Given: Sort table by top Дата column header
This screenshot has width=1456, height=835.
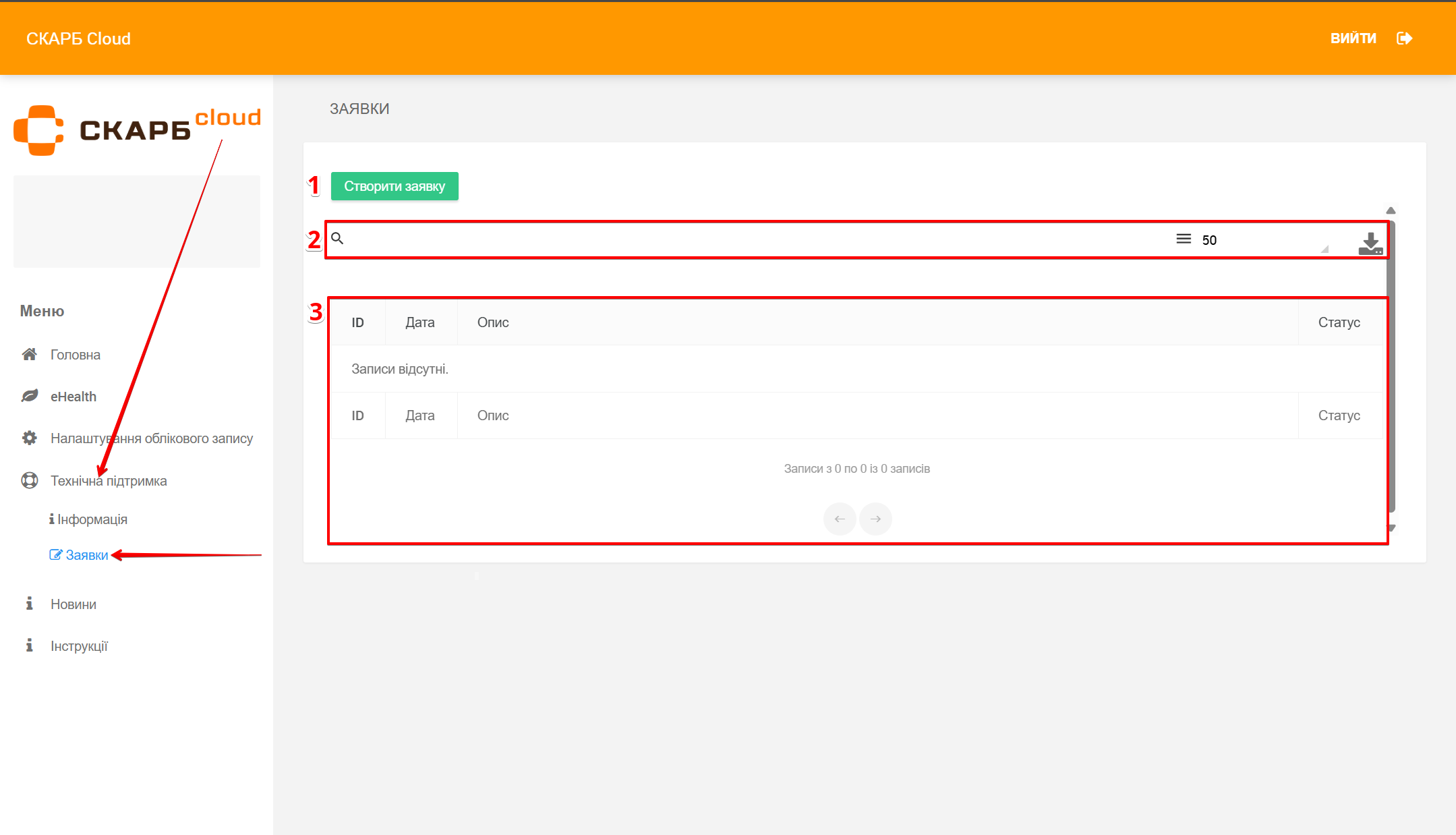Looking at the screenshot, I should (419, 322).
